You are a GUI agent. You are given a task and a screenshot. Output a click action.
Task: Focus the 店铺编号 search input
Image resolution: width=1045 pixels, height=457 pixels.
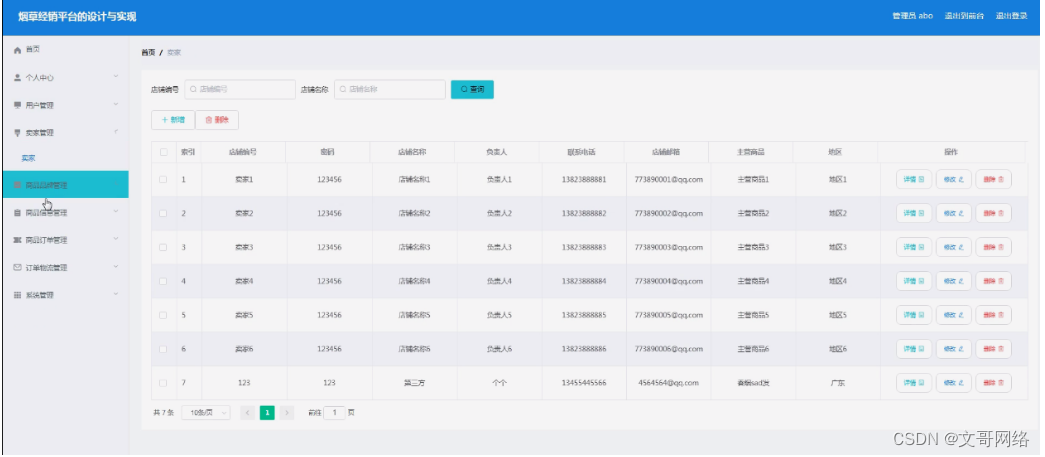(x=240, y=89)
